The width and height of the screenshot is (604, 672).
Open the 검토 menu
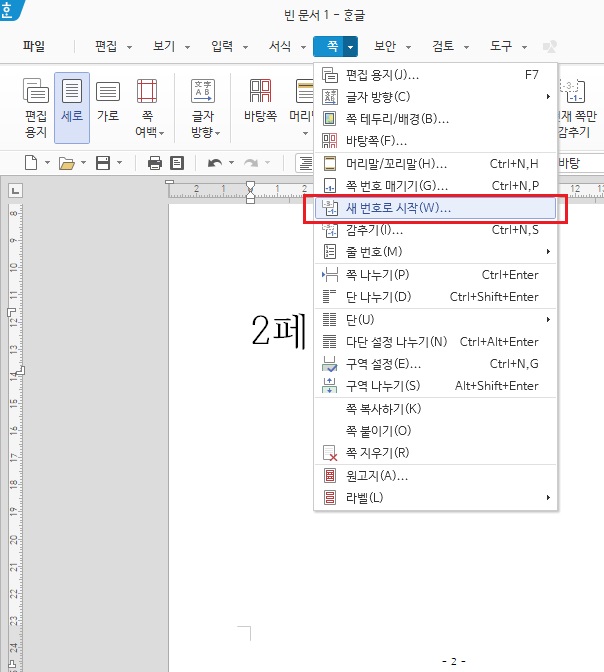pos(443,46)
